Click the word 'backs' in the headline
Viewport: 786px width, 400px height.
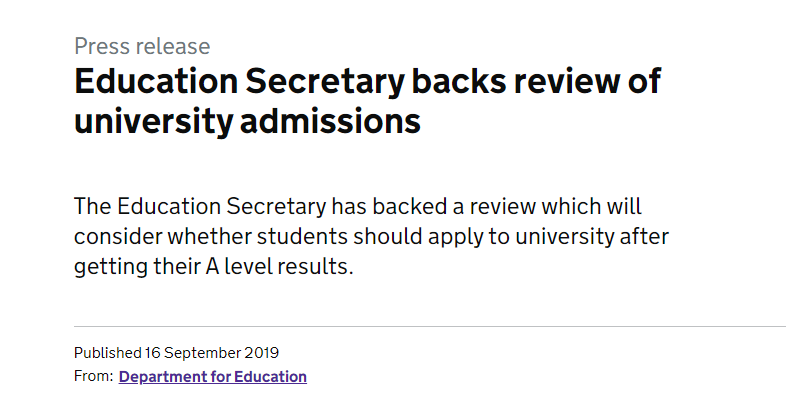(459, 81)
